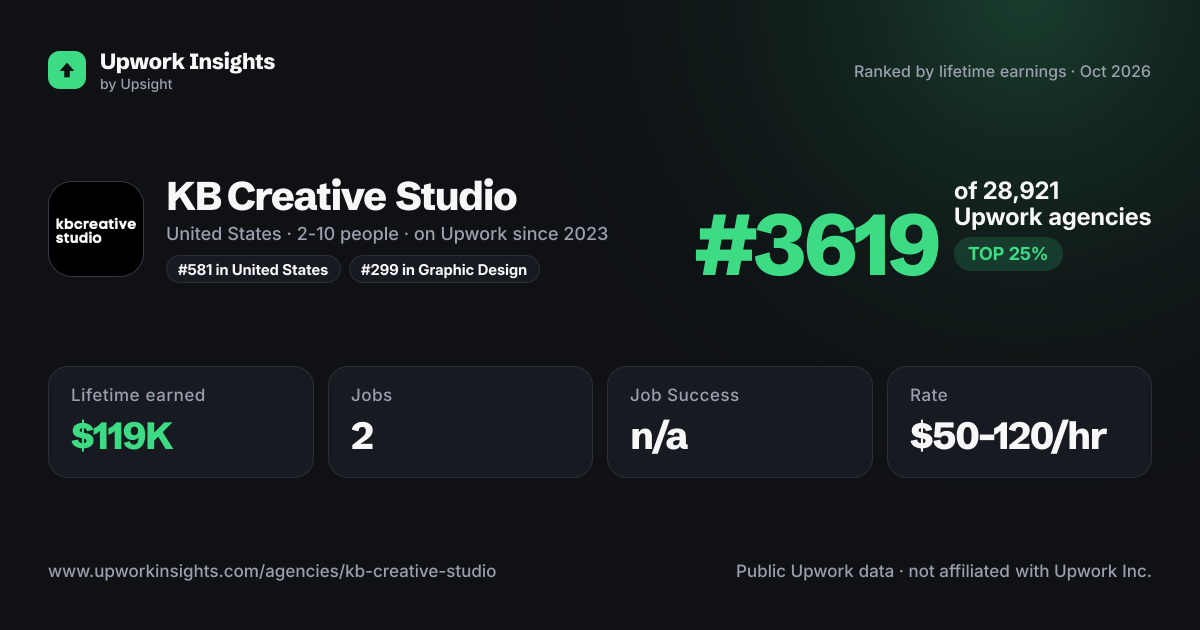This screenshot has width=1200, height=630.
Task: Click 'of 28,921 Upwork agencies' text
Action: [1052, 204]
